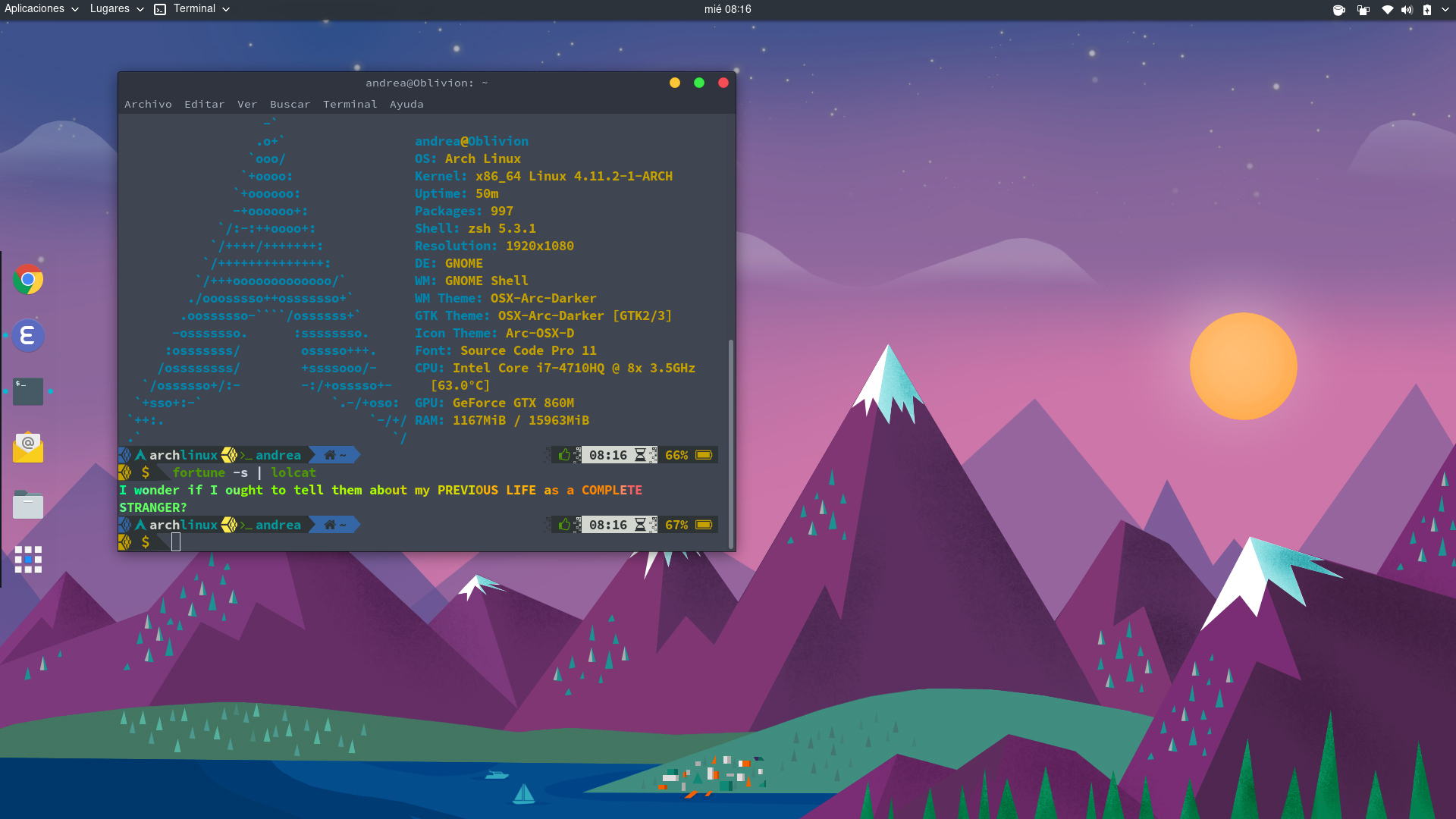Launch the terminal emulator from the dock
The height and width of the screenshot is (819, 1456).
[x=27, y=391]
